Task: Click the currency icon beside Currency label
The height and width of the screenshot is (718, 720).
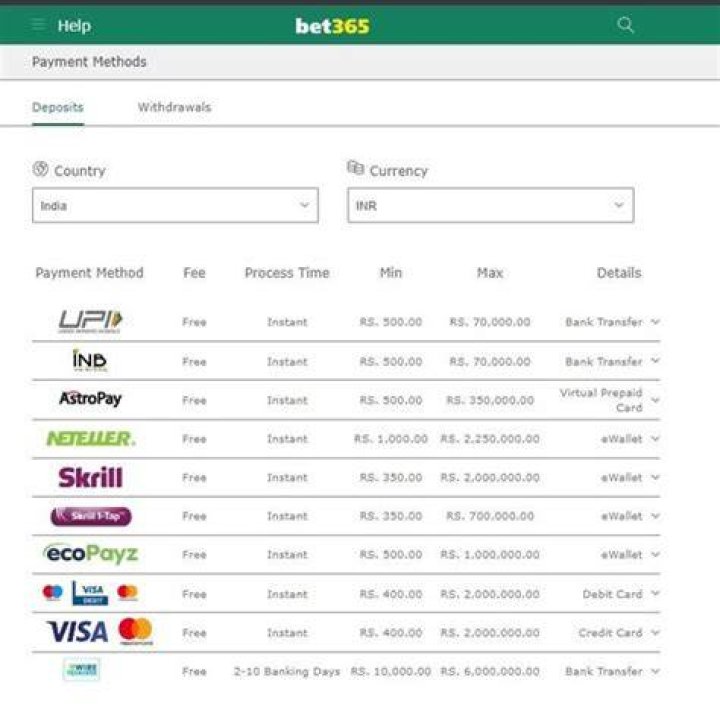Action: tap(355, 168)
